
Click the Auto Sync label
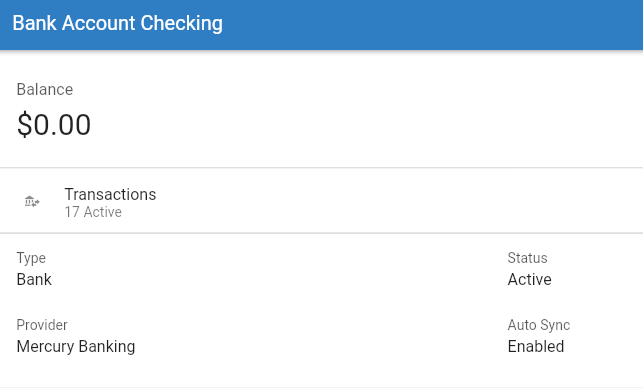coord(539,325)
